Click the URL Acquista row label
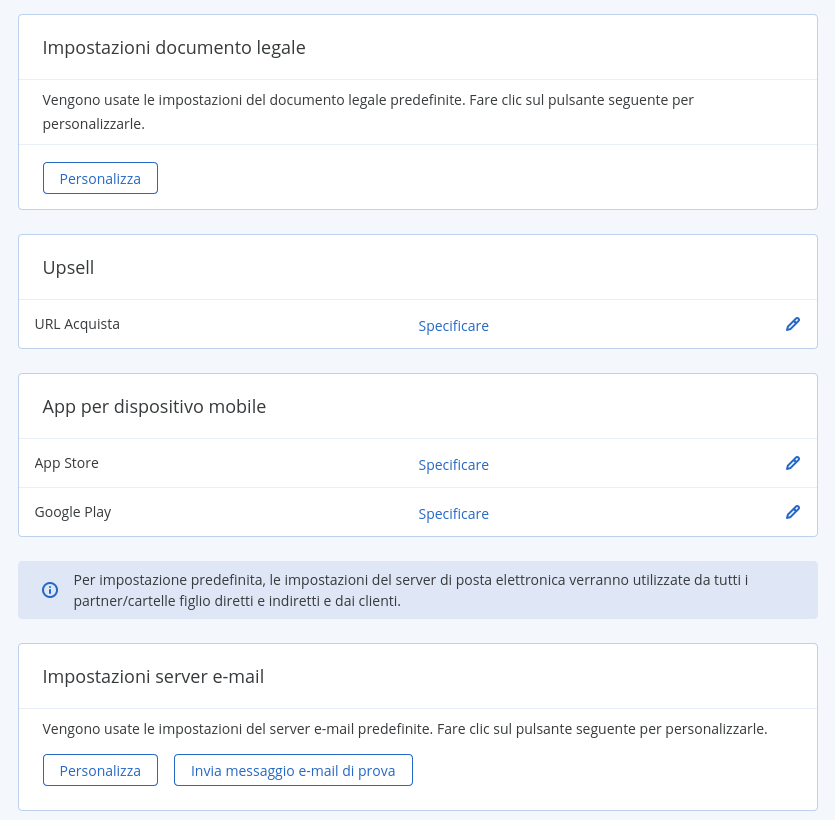 [x=77, y=324]
